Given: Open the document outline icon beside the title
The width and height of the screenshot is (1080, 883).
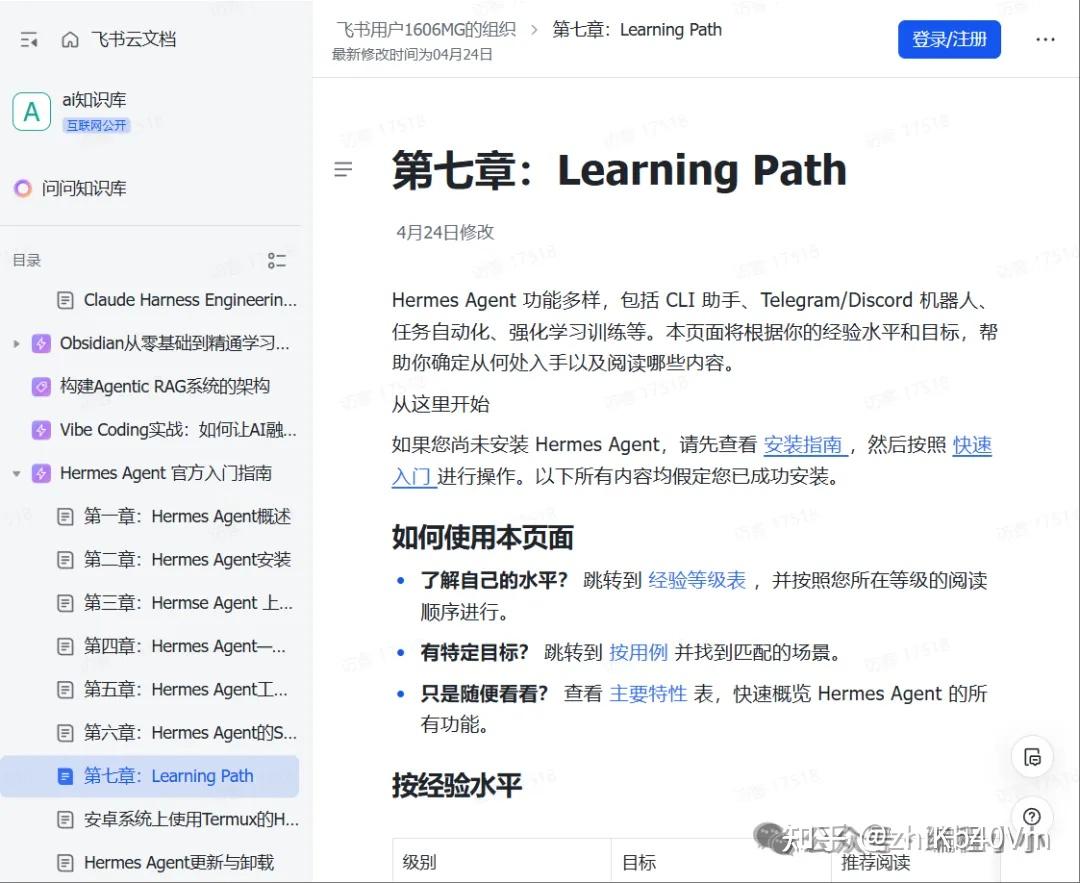Looking at the screenshot, I should pyautogui.click(x=343, y=169).
